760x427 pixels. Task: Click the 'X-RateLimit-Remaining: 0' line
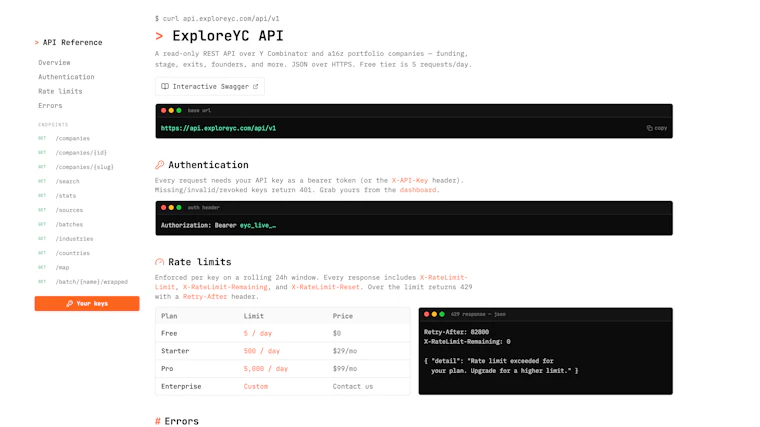467,342
